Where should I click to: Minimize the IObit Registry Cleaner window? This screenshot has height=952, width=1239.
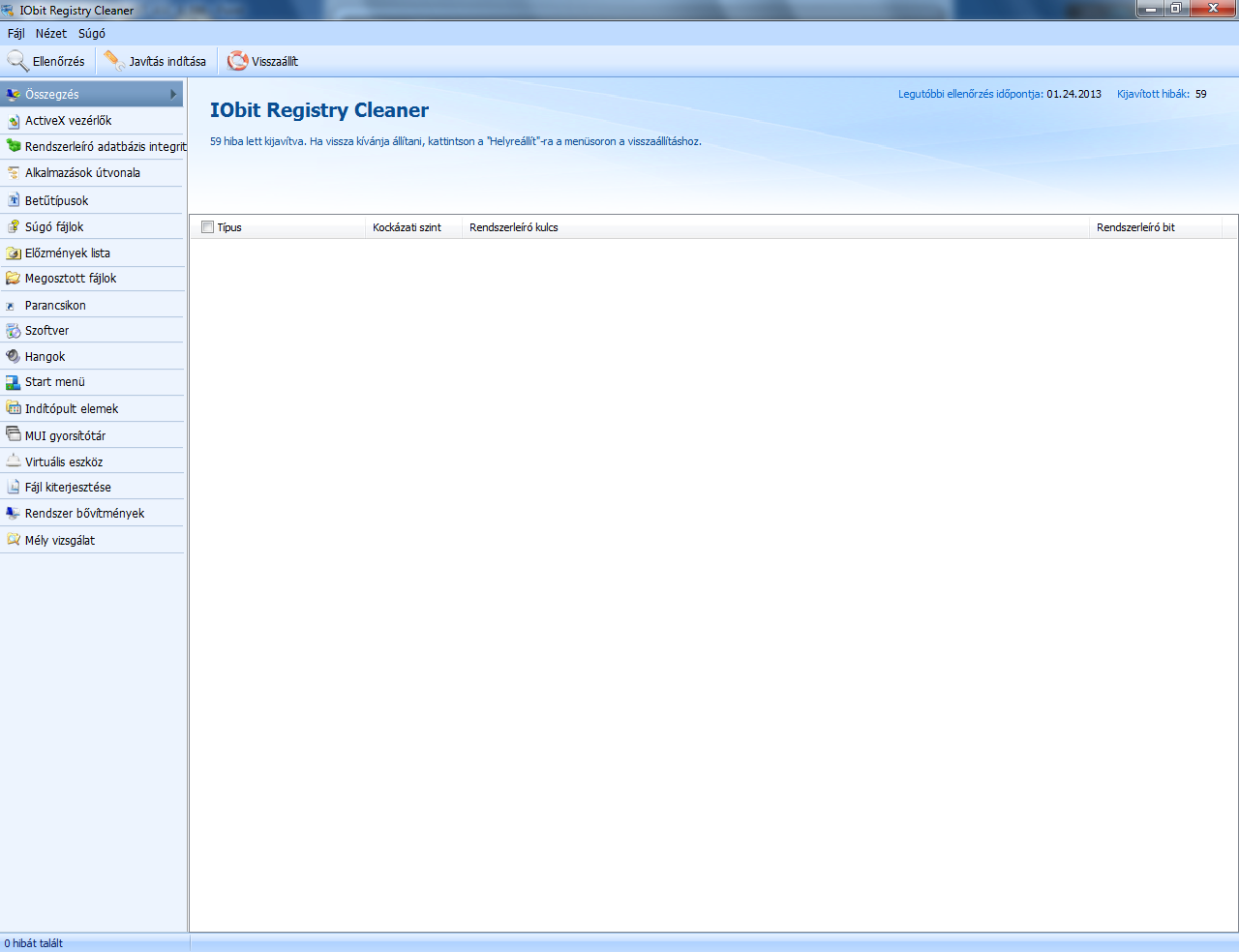(x=1151, y=9)
